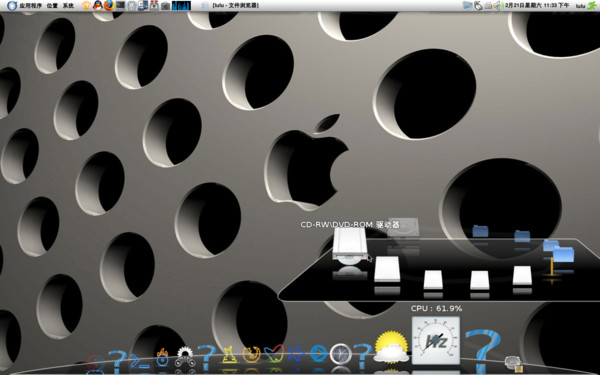The width and height of the screenshot is (600, 375).
Task: Click the terminal prompt icon in the dock
Action: [x=139, y=361]
